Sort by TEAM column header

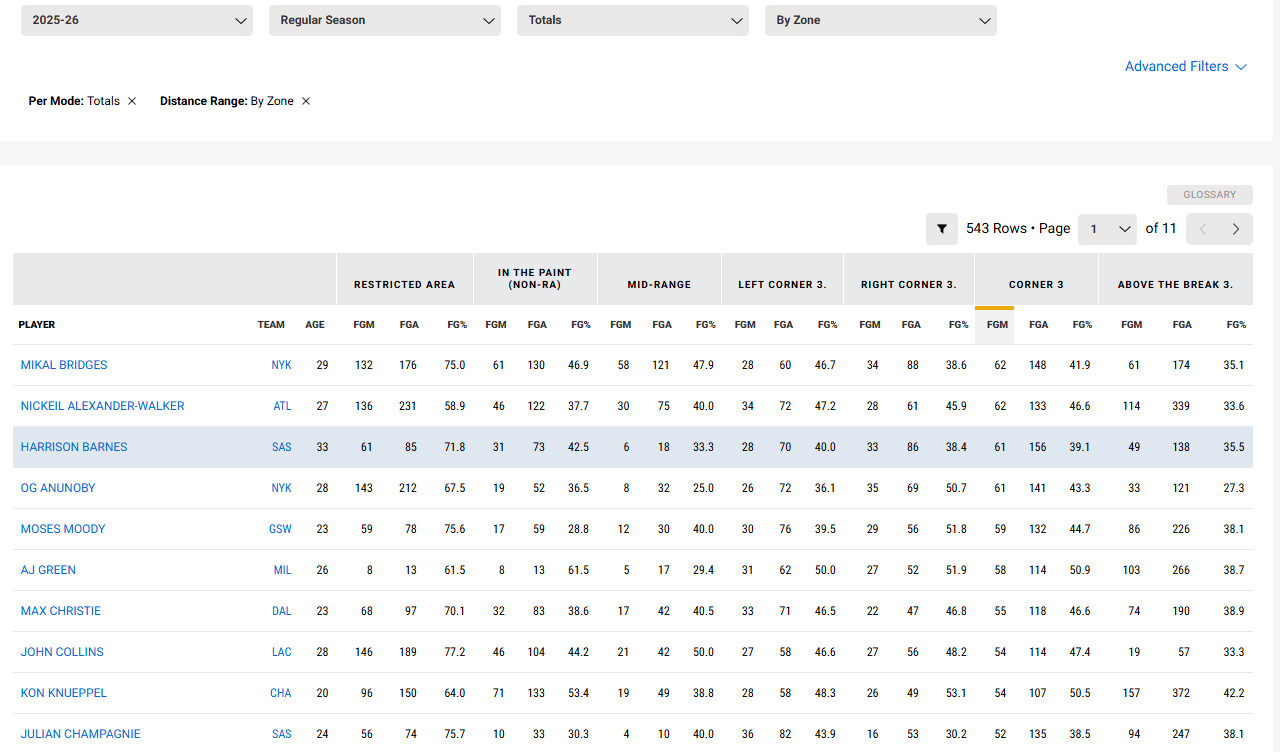pos(271,325)
